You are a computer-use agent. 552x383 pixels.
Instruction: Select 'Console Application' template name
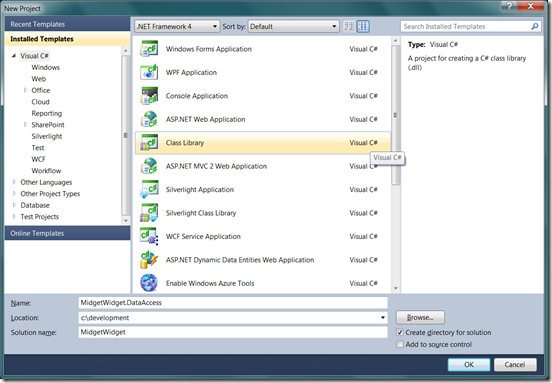(197, 96)
